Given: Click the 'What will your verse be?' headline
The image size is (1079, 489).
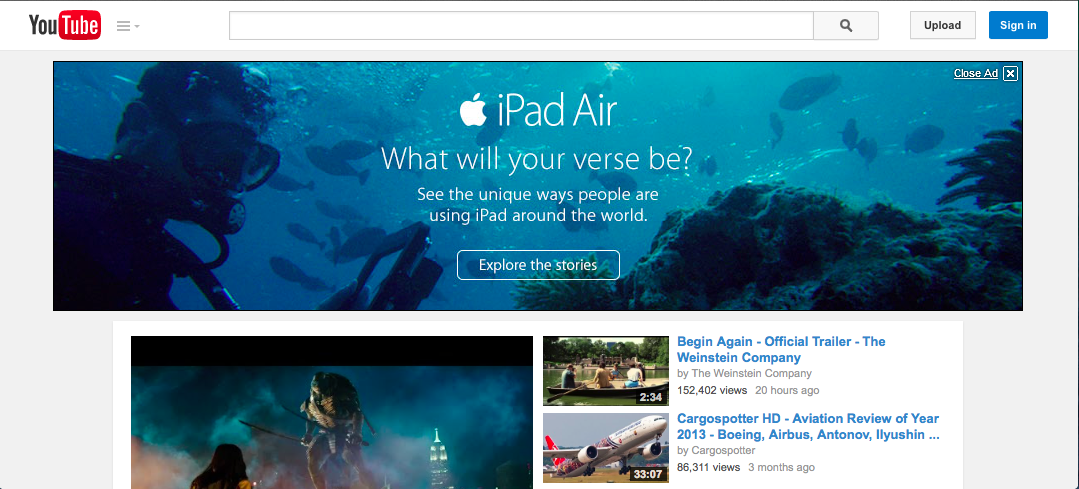Looking at the screenshot, I should [x=537, y=159].
